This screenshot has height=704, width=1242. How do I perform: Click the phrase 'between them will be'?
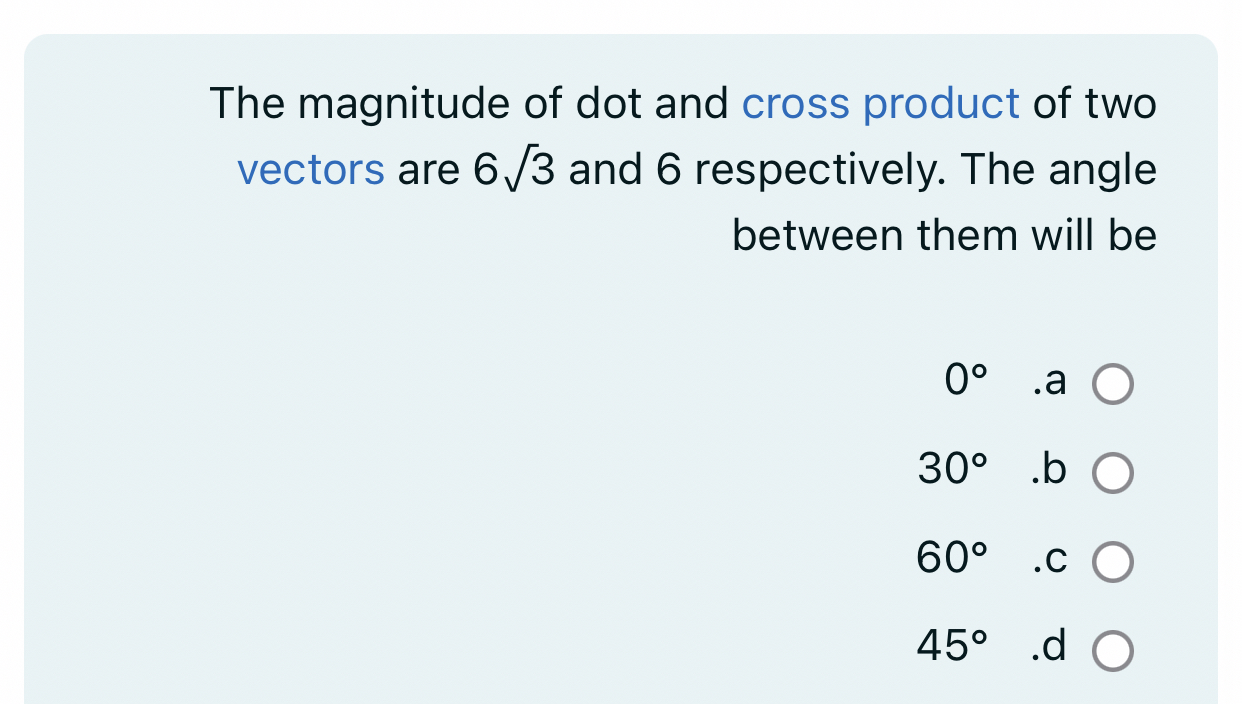coord(944,235)
